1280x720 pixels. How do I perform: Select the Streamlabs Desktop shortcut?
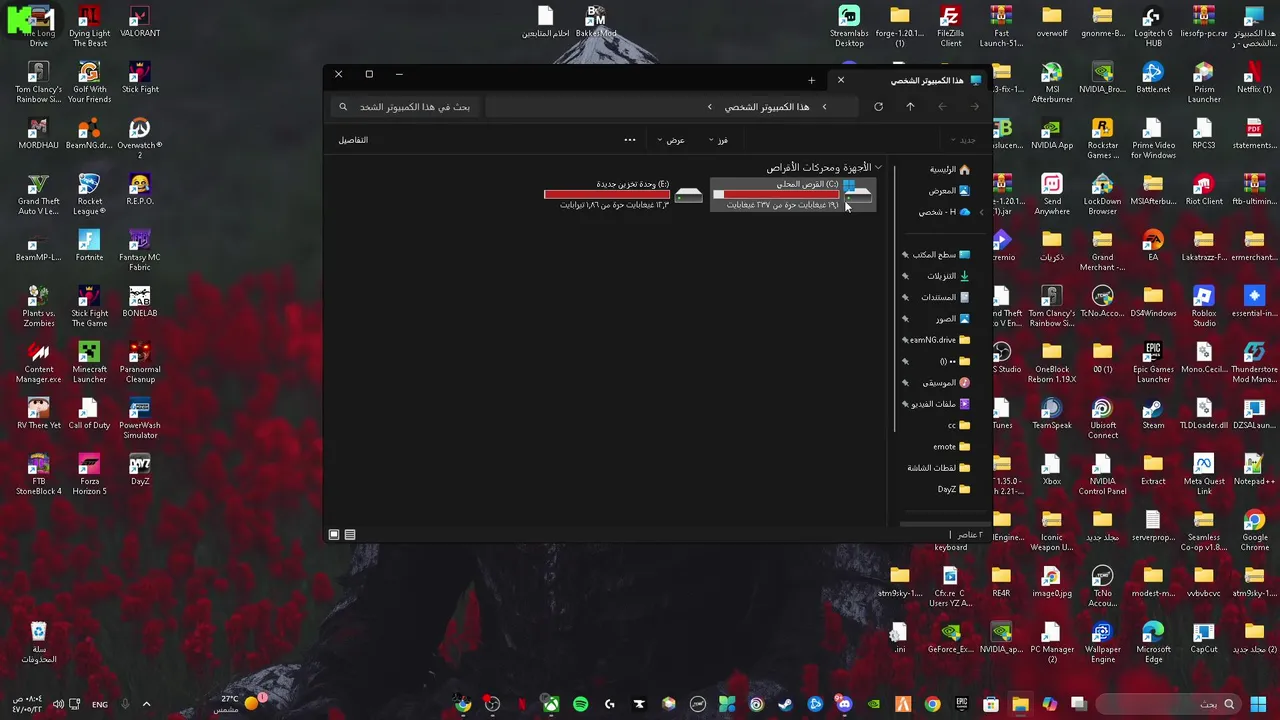(x=849, y=26)
